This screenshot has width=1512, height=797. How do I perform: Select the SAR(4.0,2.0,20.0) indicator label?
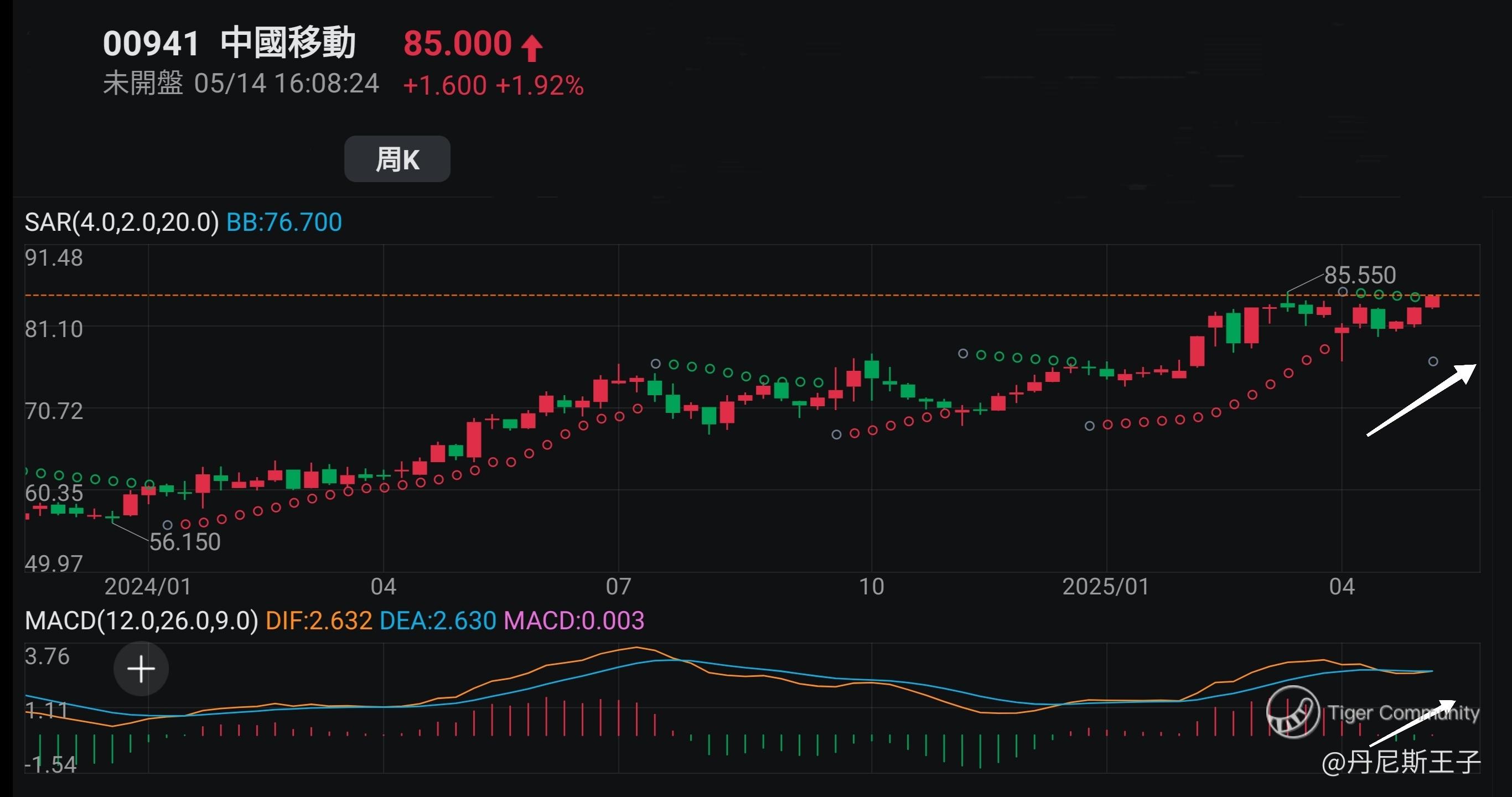122,222
